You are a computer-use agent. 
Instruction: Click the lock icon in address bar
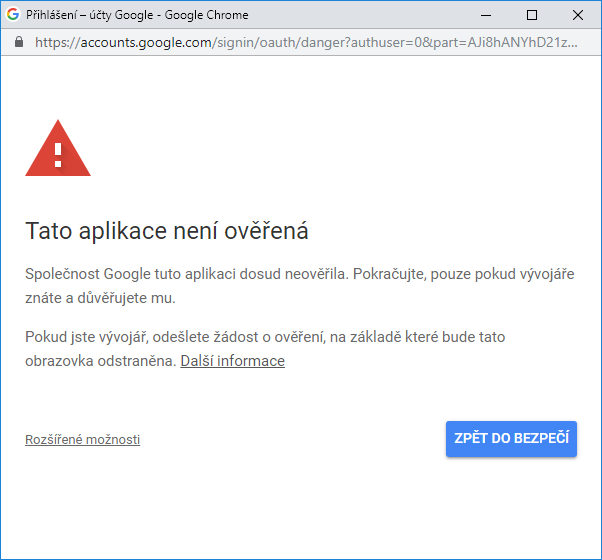click(19, 42)
